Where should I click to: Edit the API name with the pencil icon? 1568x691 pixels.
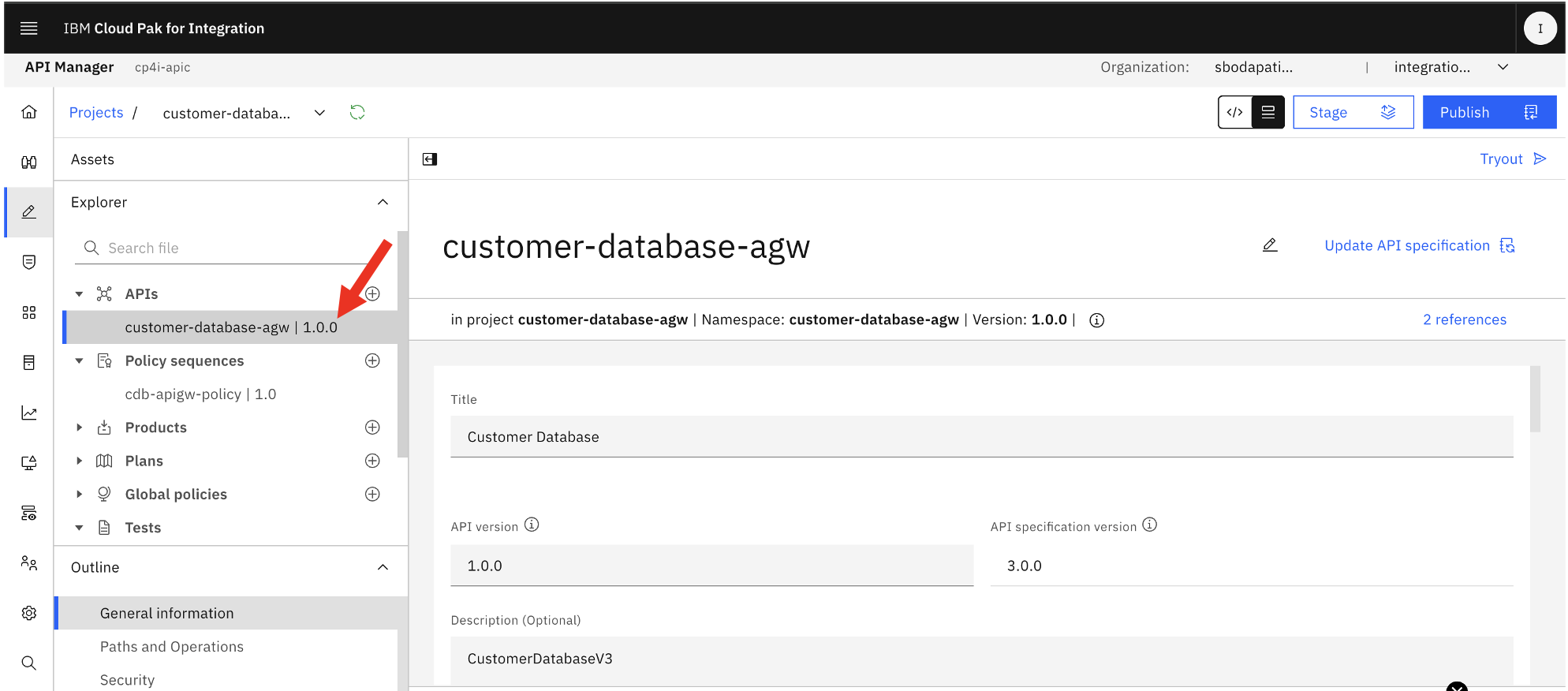tap(1270, 245)
